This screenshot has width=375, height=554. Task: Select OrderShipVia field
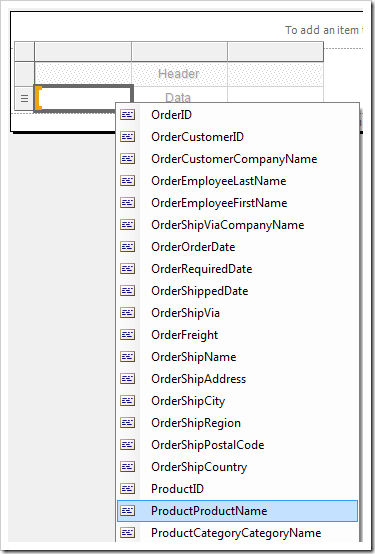click(x=237, y=312)
